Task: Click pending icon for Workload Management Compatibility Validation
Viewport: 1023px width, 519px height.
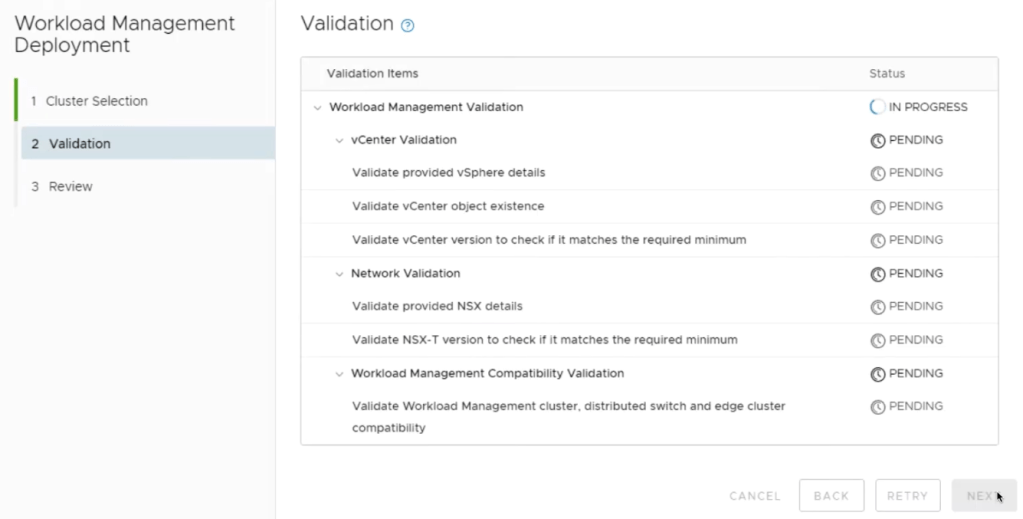Action: tap(878, 374)
